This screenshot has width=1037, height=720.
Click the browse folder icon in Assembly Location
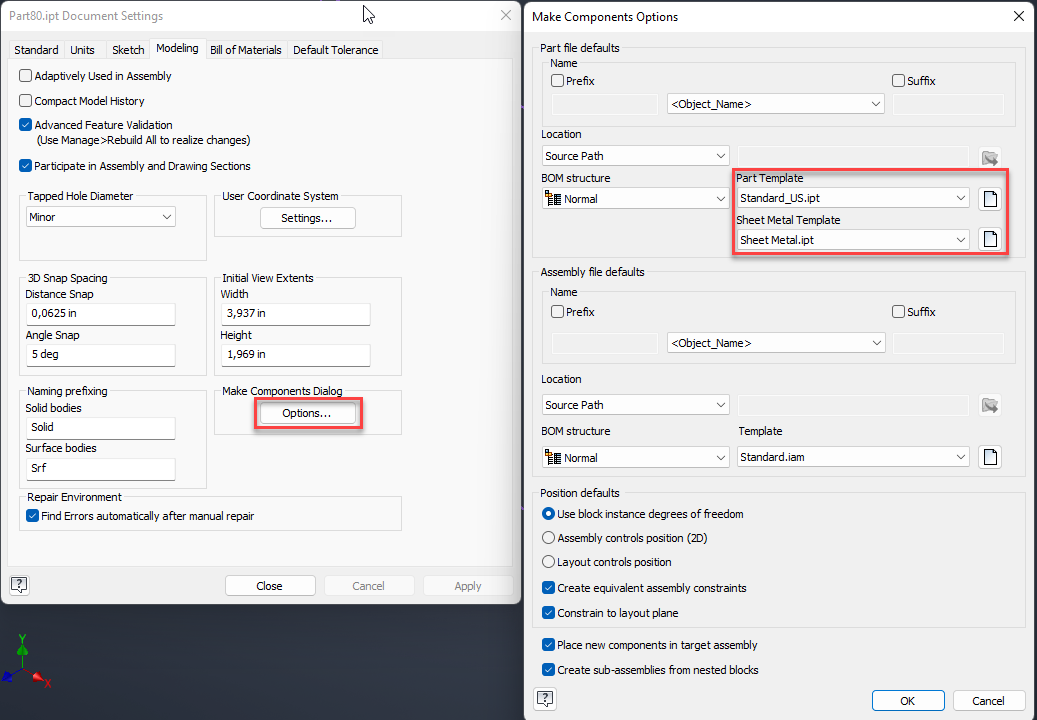point(990,405)
